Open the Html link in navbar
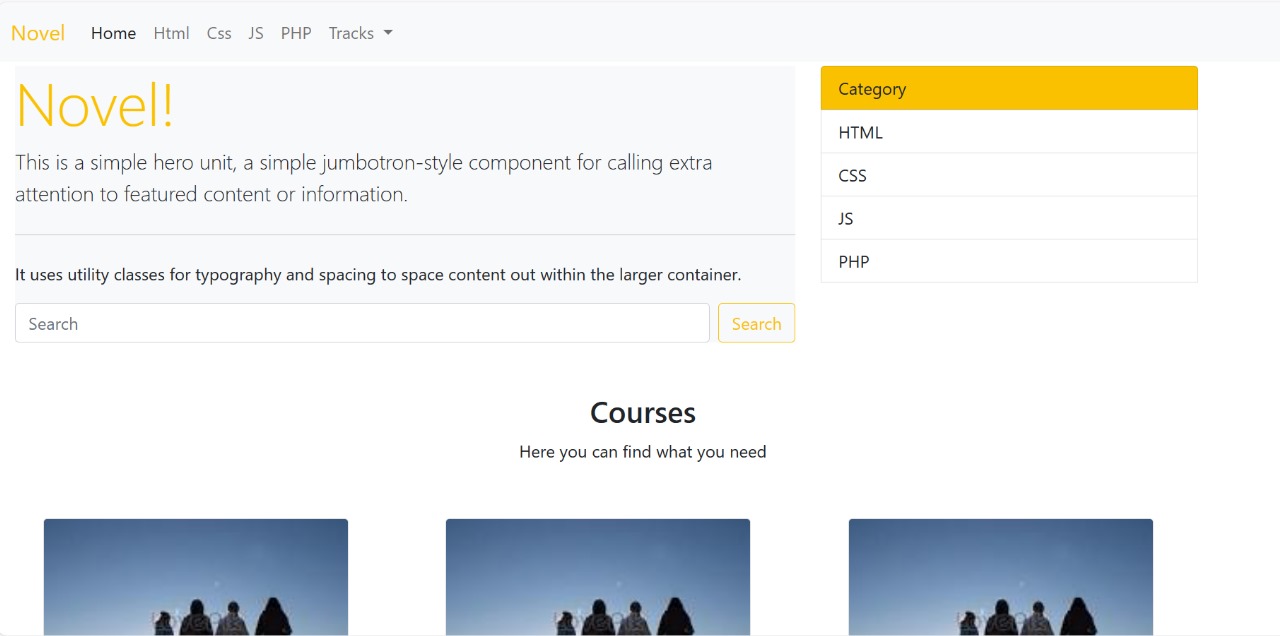 171,33
